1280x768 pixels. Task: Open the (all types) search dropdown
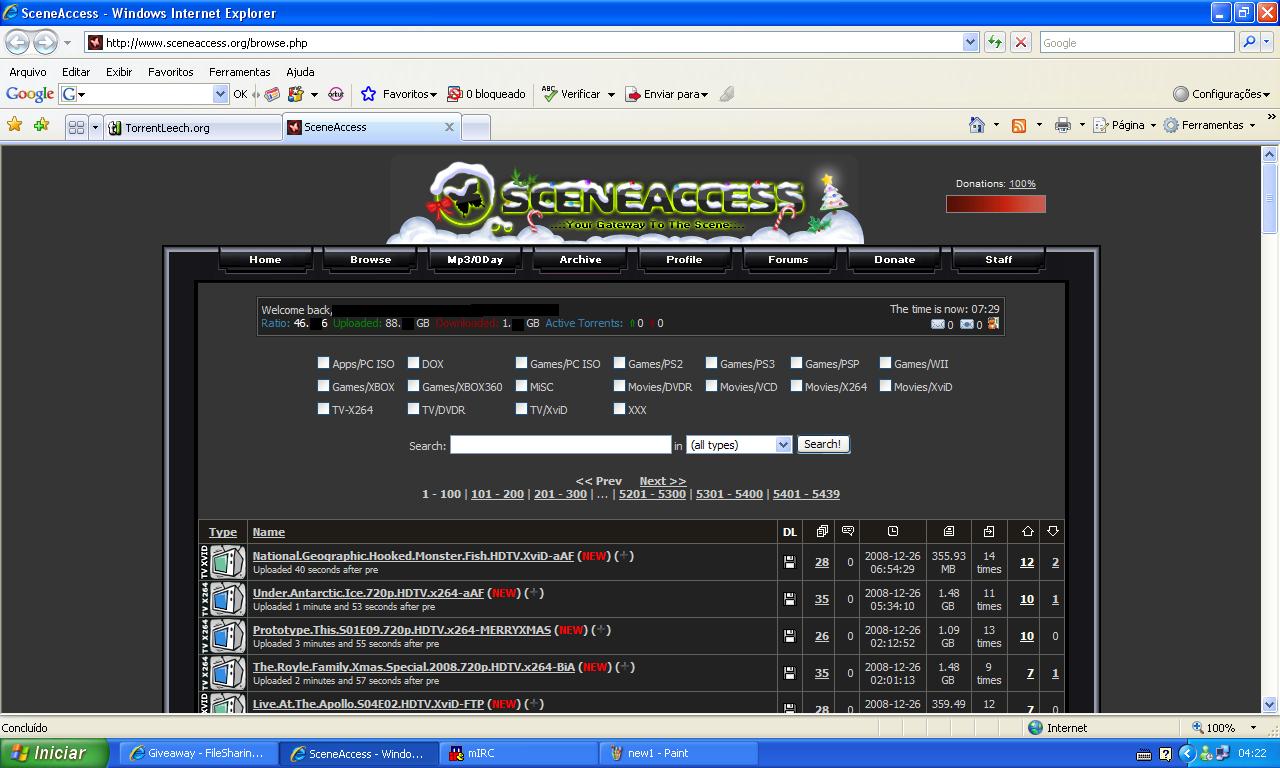pyautogui.click(x=739, y=444)
